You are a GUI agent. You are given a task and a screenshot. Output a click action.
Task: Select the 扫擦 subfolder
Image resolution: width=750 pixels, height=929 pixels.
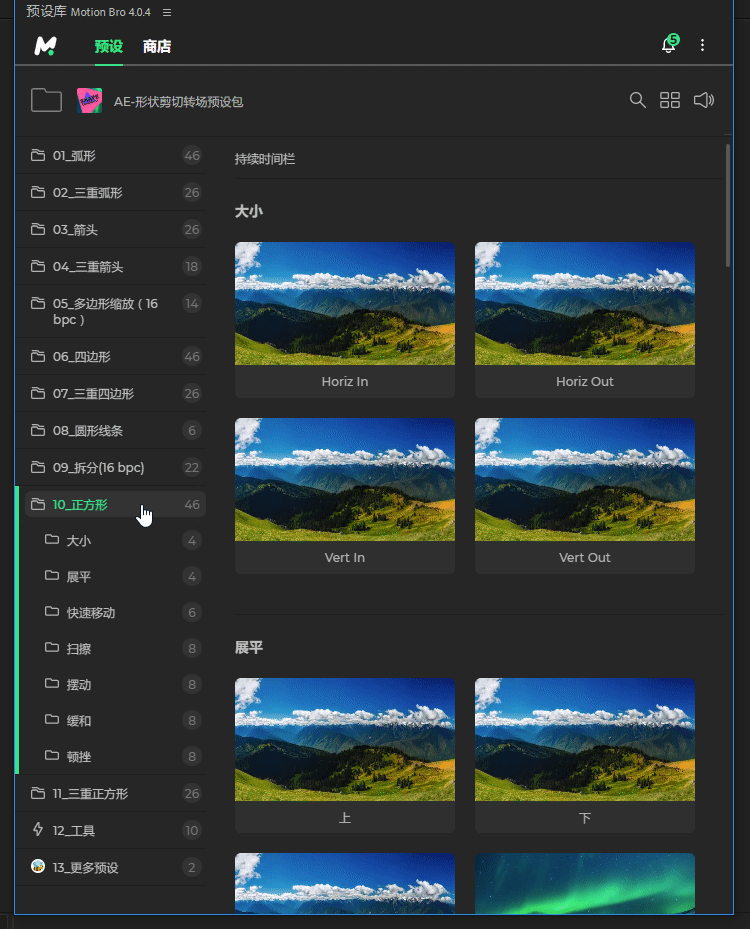coord(118,649)
